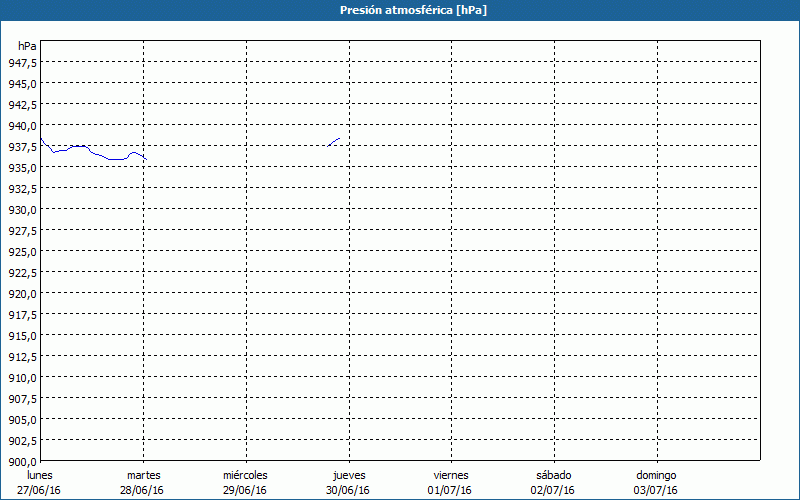Select the 935,0 axis value
The width and height of the screenshot is (800, 500).
22,167
